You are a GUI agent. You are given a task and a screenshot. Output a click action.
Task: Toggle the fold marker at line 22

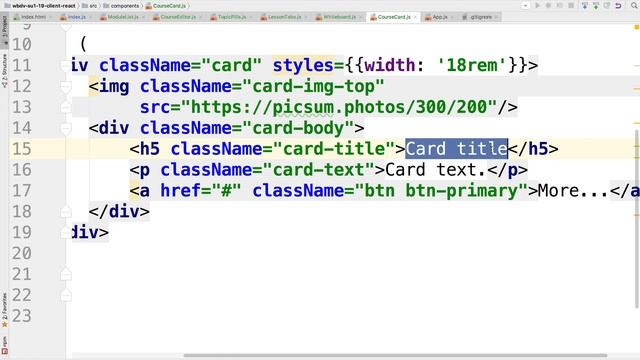click(65, 295)
